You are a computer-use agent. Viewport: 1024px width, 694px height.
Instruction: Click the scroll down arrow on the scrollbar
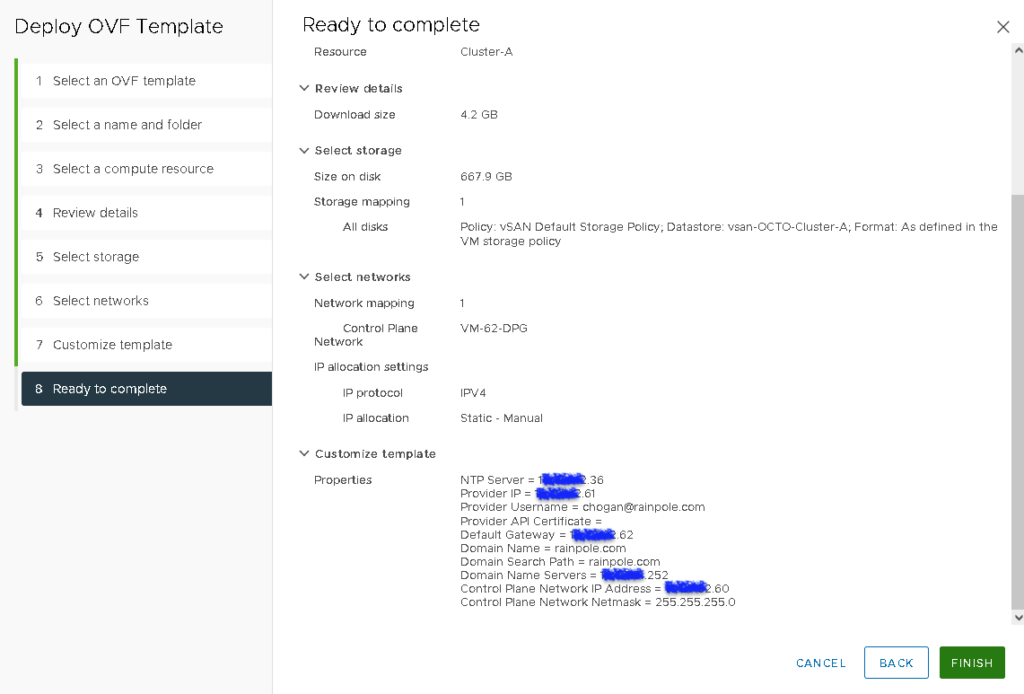pyautogui.click(x=1017, y=617)
